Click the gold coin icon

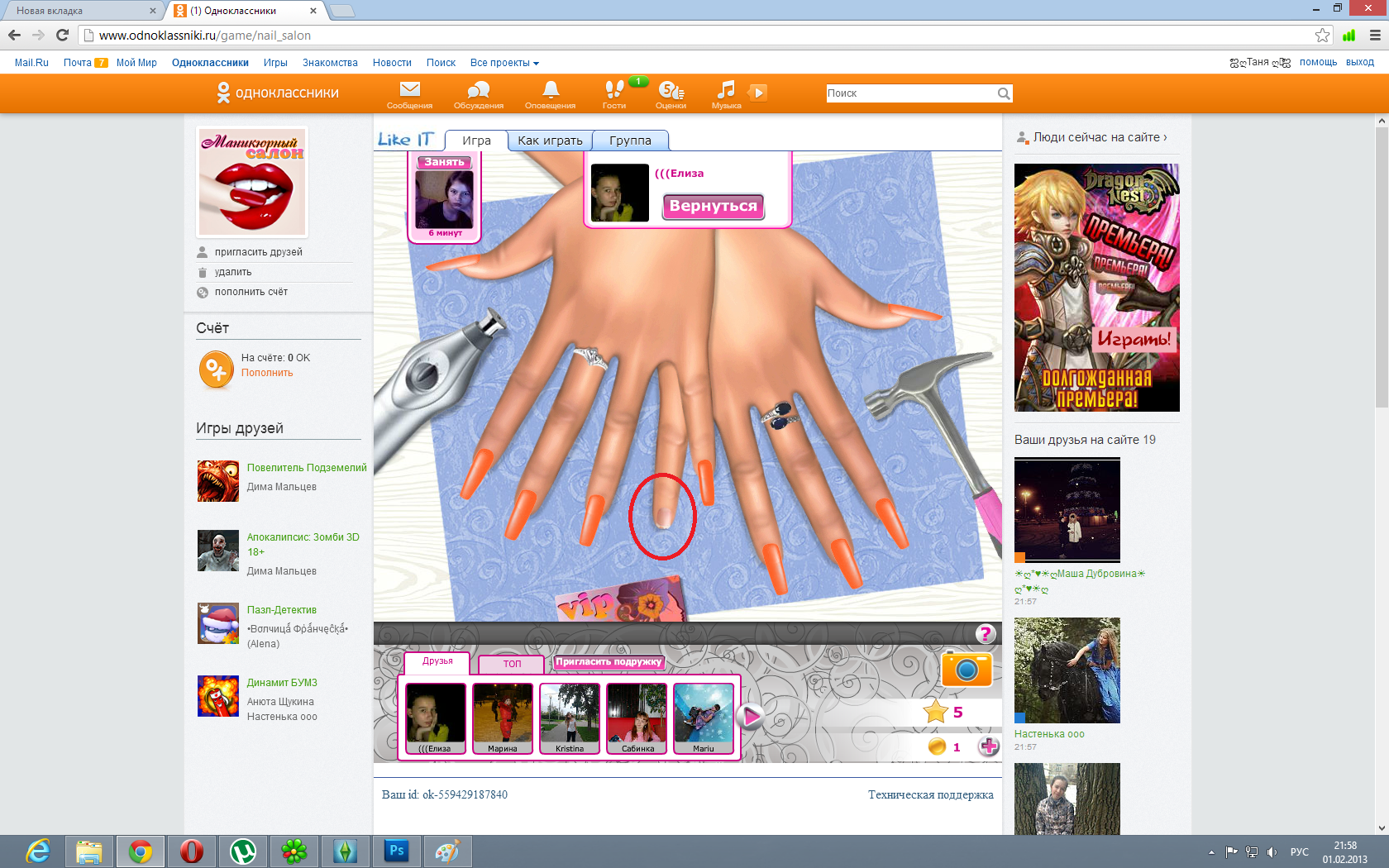coord(937,746)
